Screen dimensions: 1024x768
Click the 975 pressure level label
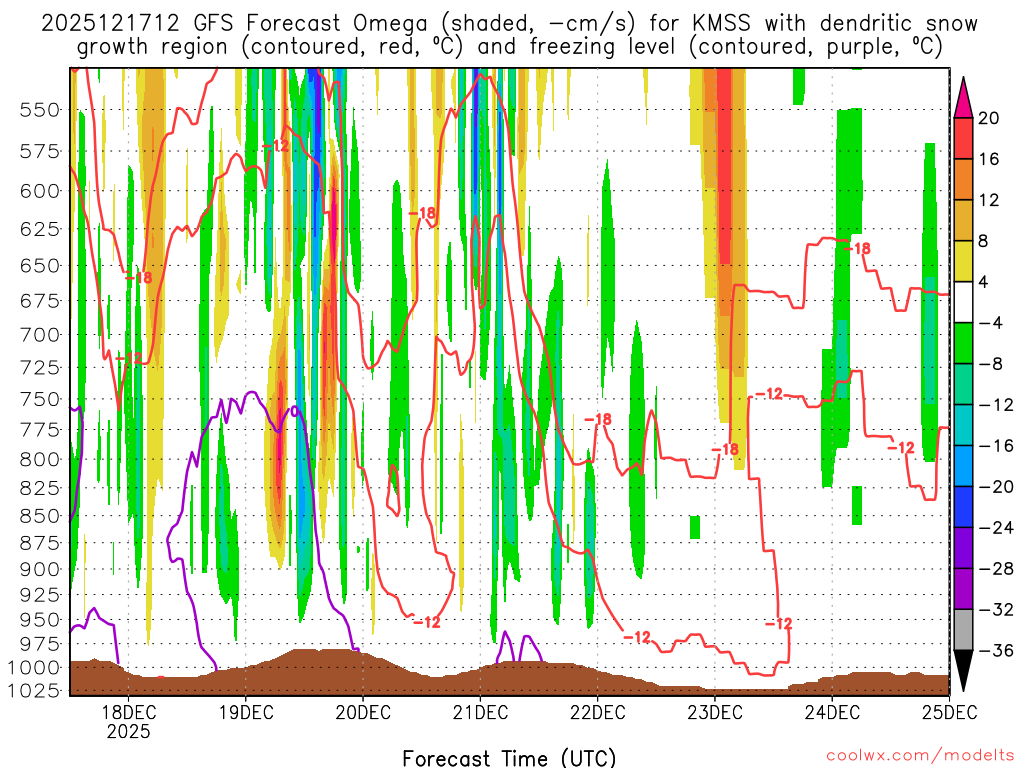click(x=40, y=644)
